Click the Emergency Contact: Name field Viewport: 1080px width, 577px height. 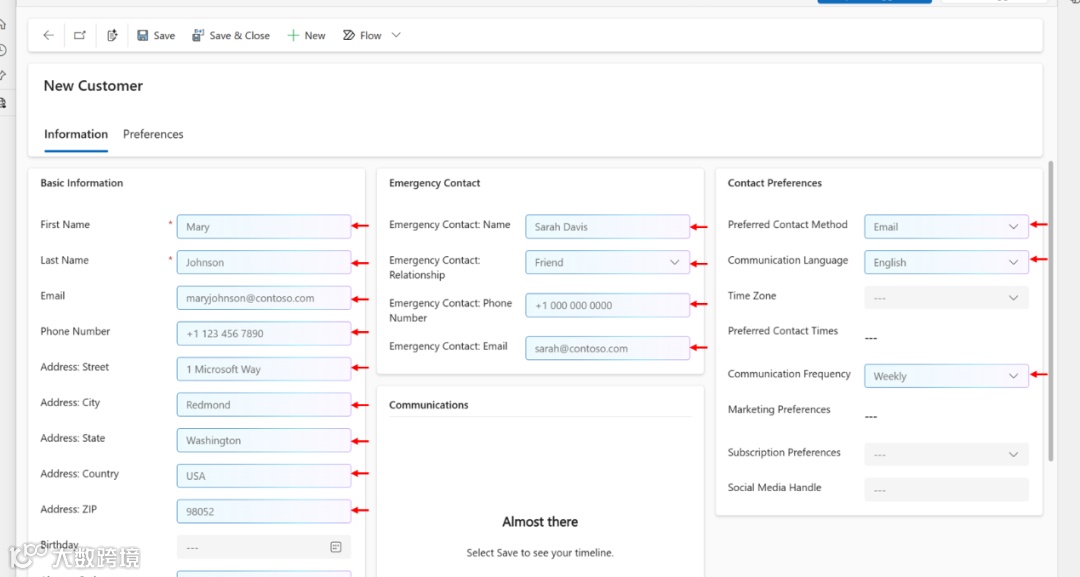pos(607,227)
